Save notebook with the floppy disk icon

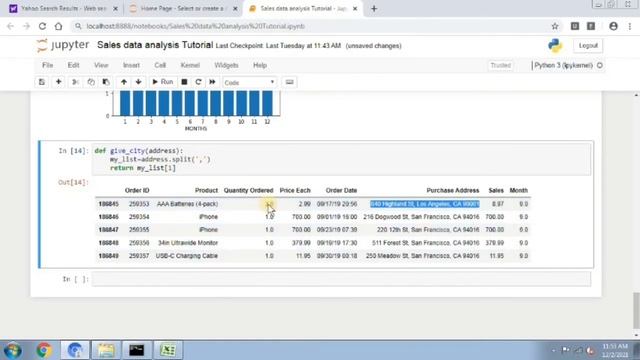42,82
